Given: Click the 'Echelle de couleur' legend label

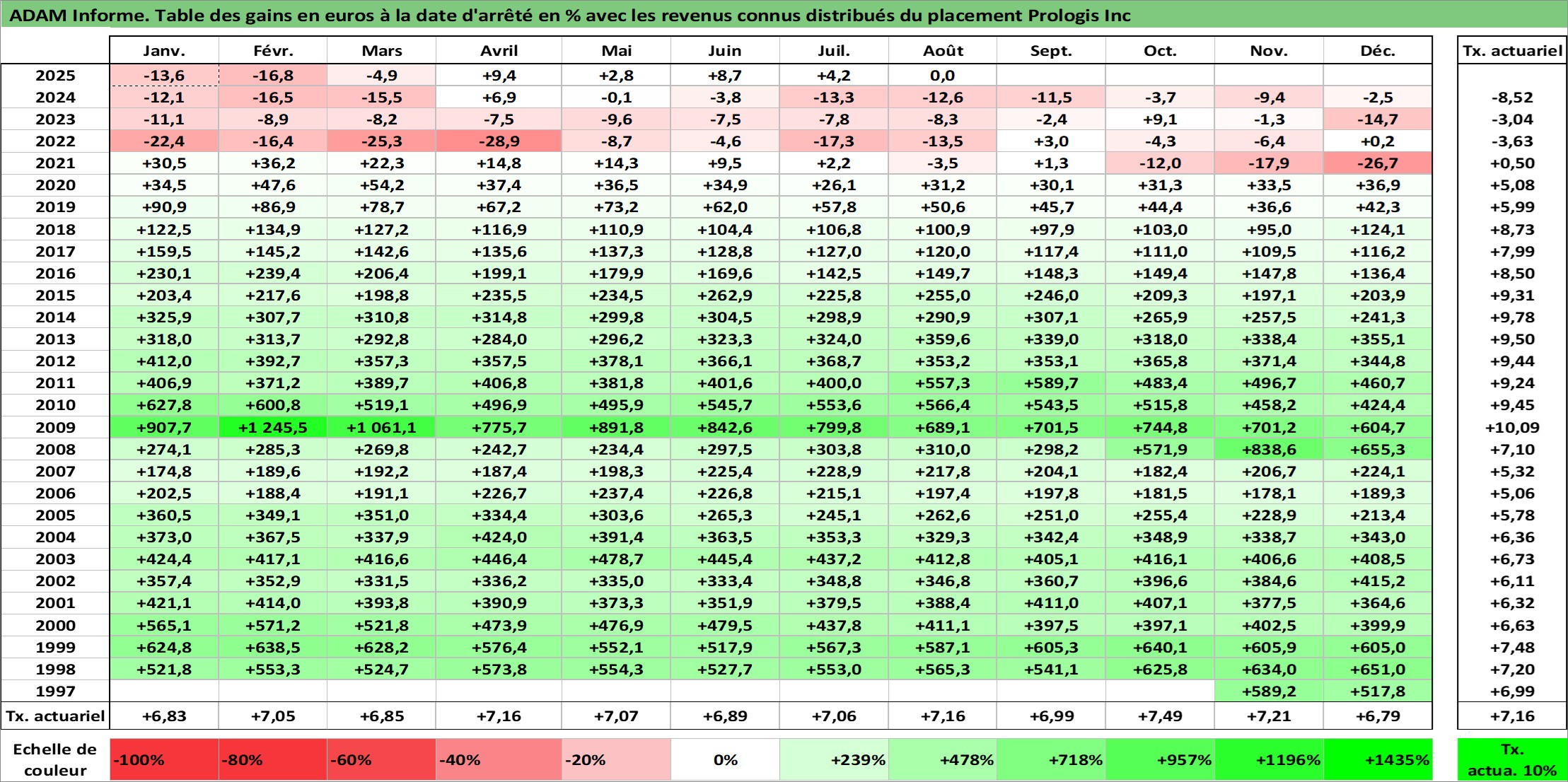Looking at the screenshot, I should pyautogui.click(x=55, y=760).
